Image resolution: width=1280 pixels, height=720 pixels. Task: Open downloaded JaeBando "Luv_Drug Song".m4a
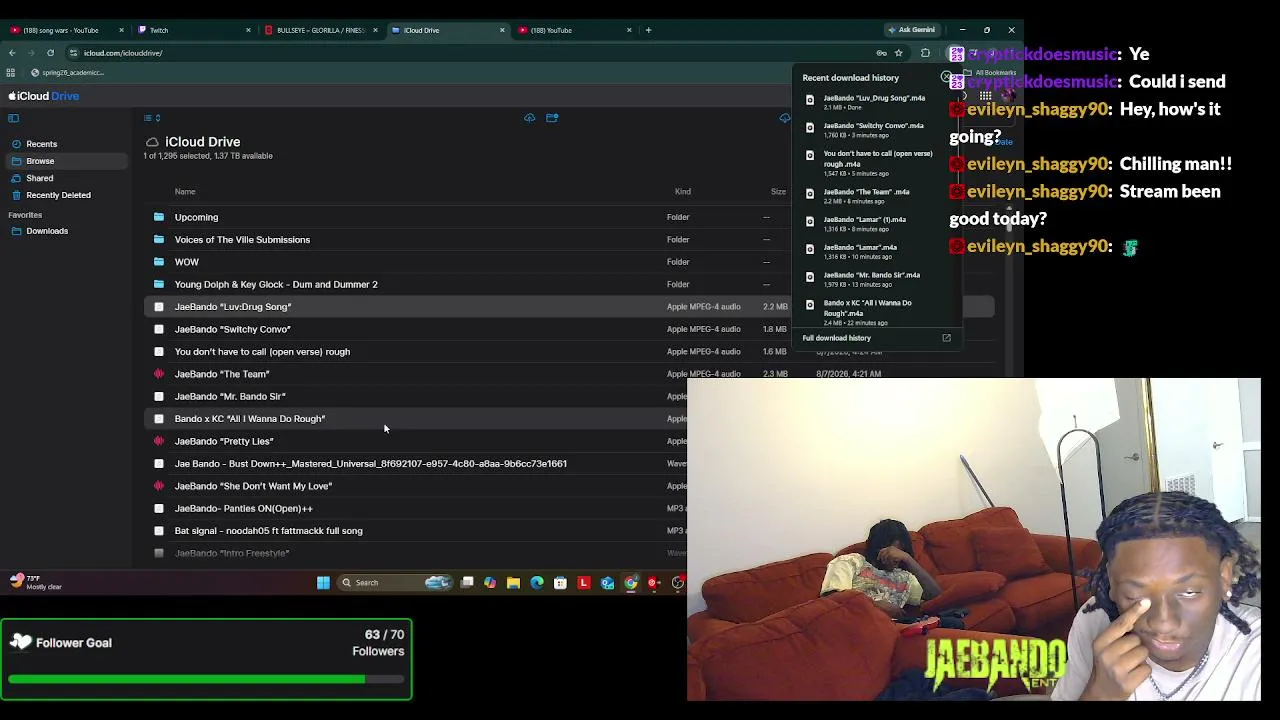pos(874,102)
